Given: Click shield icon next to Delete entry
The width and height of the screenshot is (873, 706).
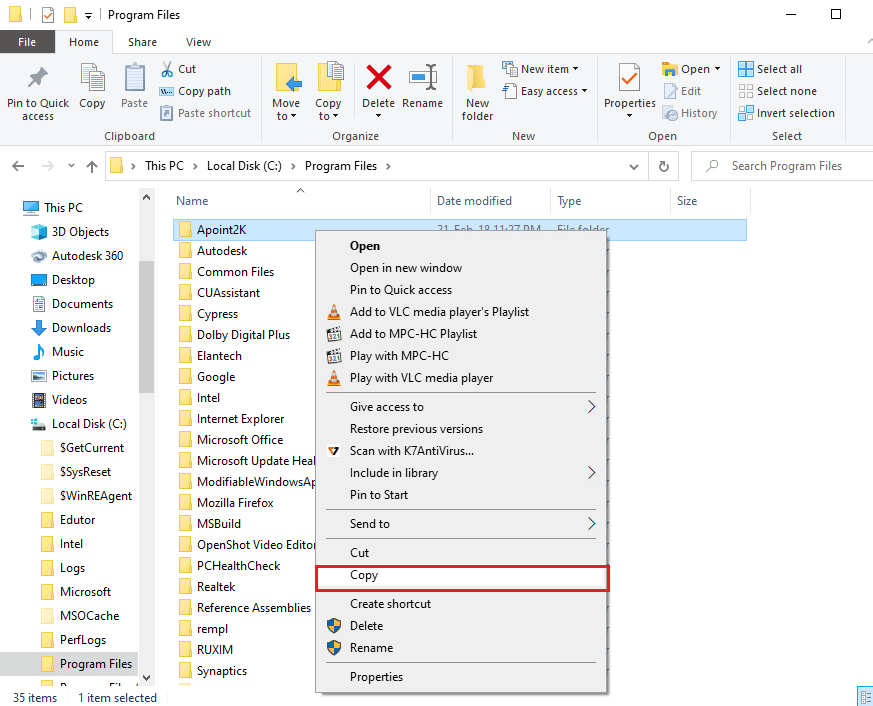Looking at the screenshot, I should [x=333, y=626].
